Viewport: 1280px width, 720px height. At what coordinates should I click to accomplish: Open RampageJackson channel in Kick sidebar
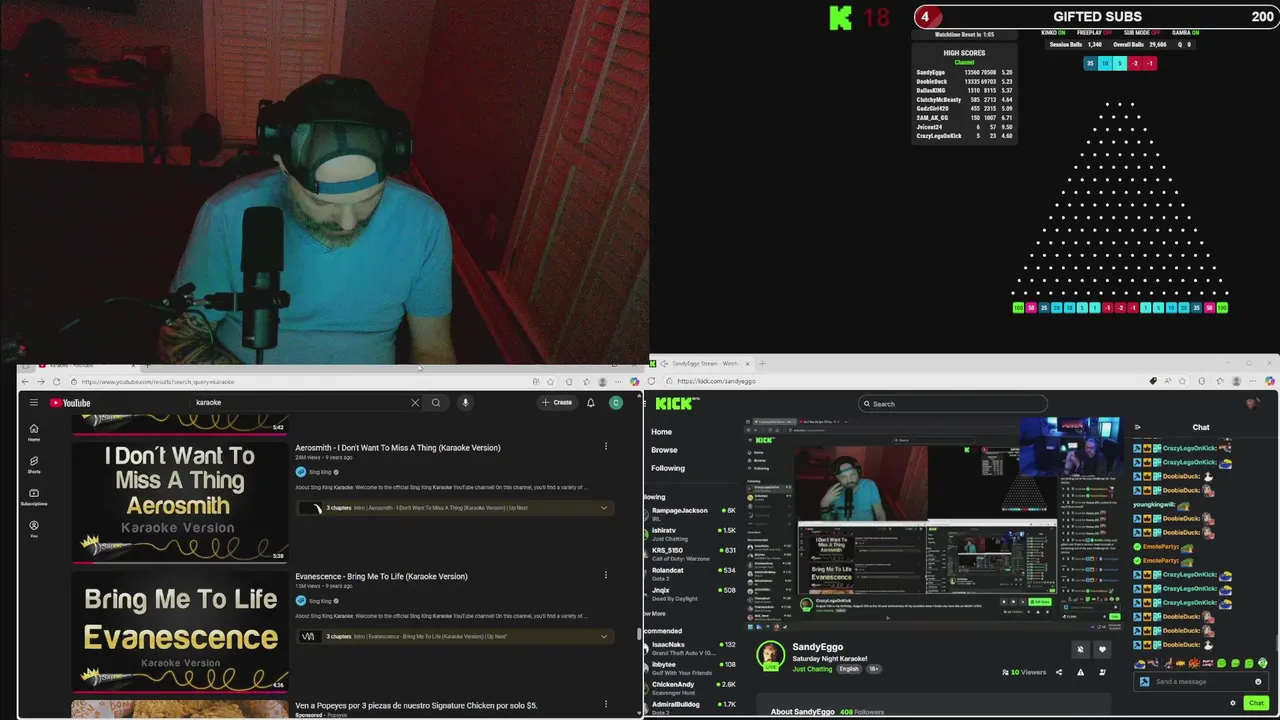pos(693,514)
